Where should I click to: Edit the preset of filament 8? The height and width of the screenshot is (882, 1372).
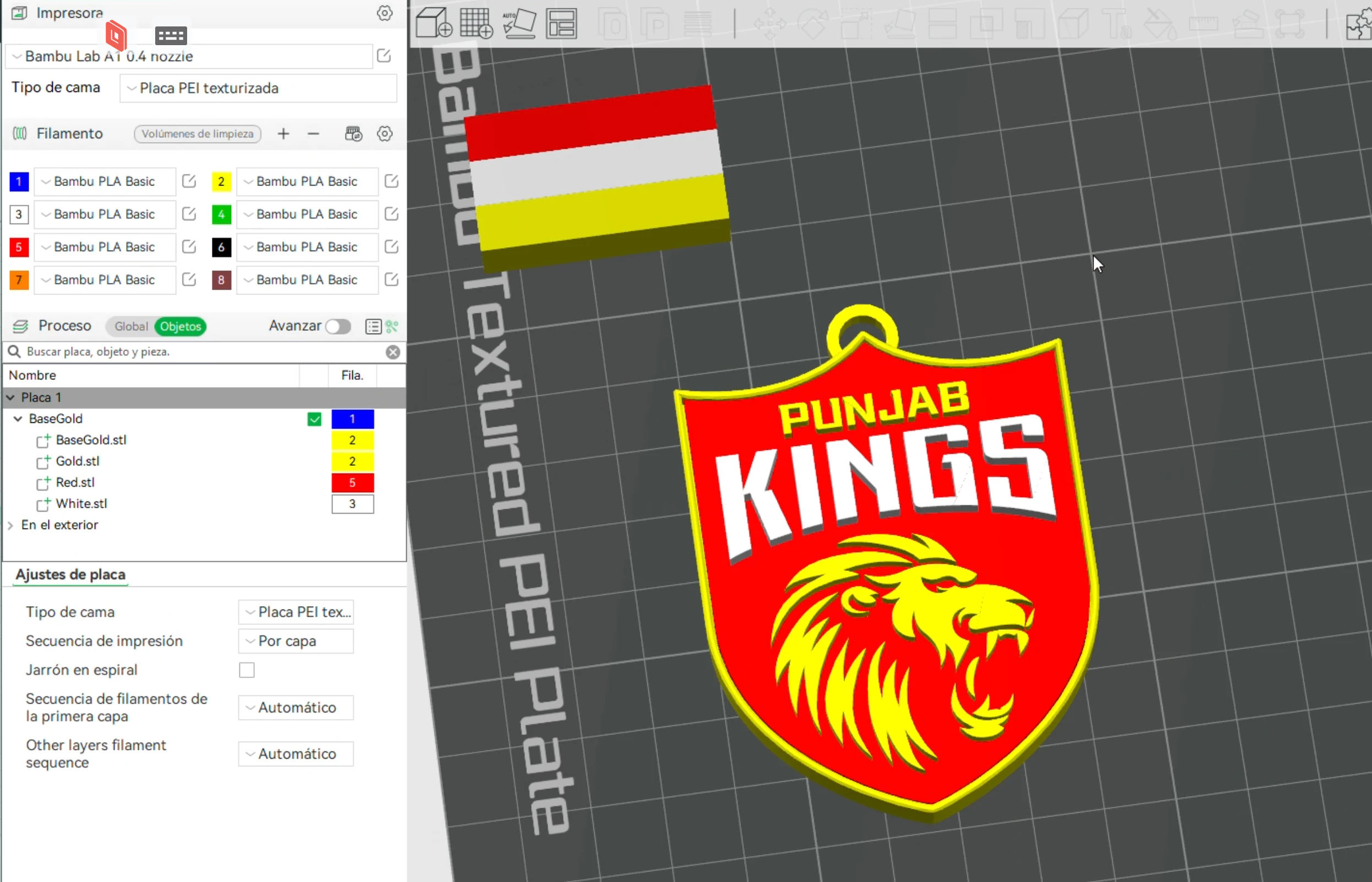(391, 280)
